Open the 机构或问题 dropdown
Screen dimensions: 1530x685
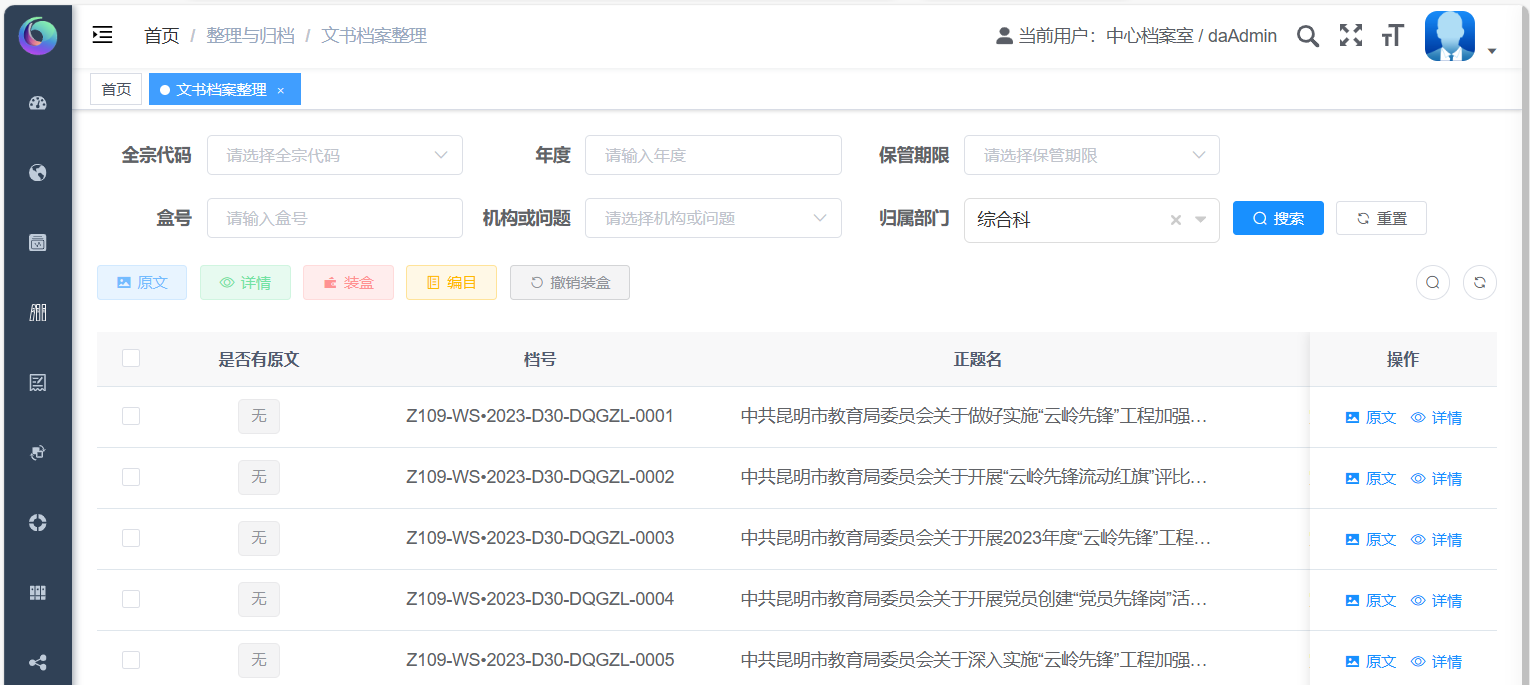click(712, 218)
